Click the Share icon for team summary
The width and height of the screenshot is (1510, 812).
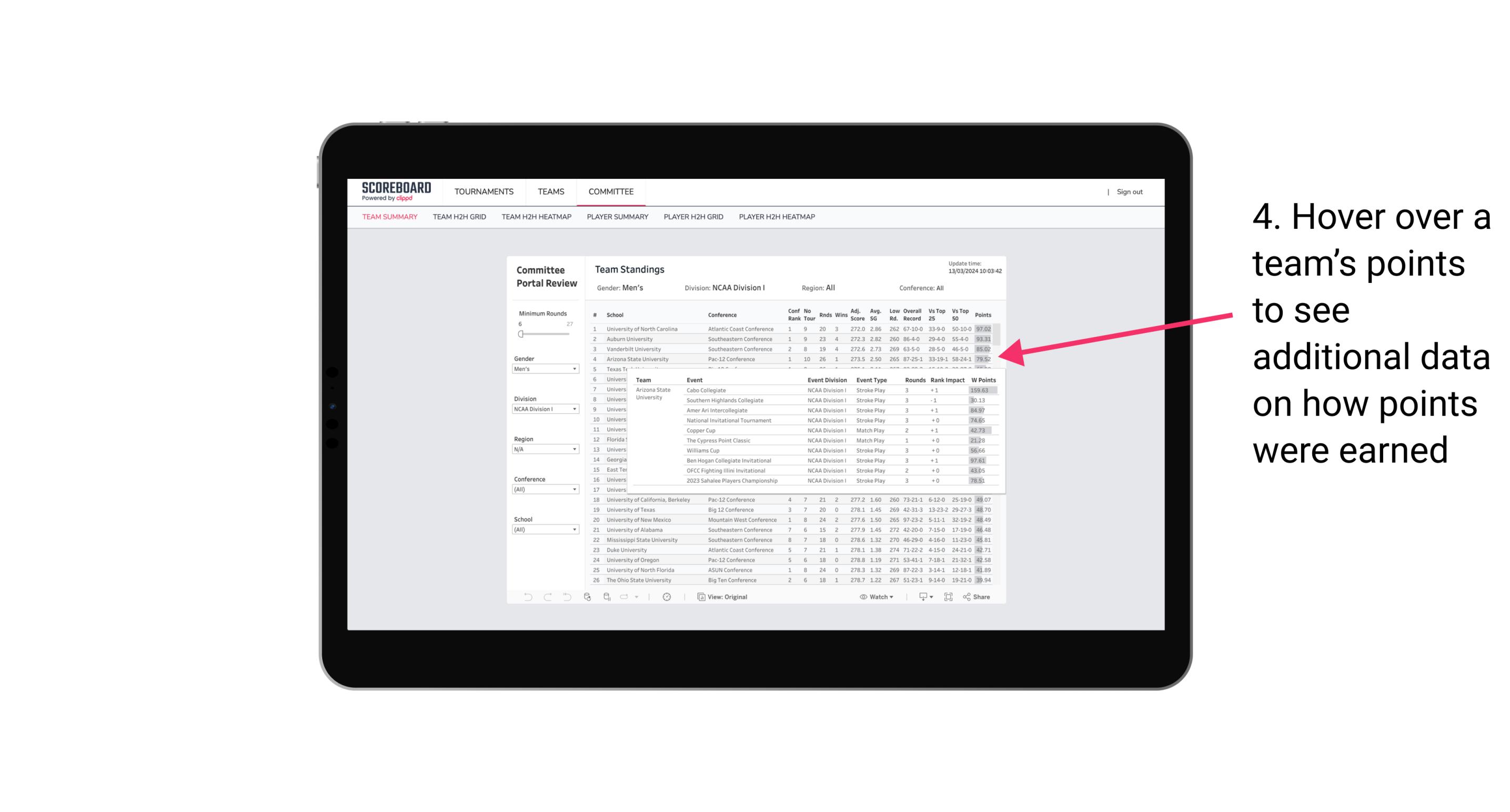(977, 597)
